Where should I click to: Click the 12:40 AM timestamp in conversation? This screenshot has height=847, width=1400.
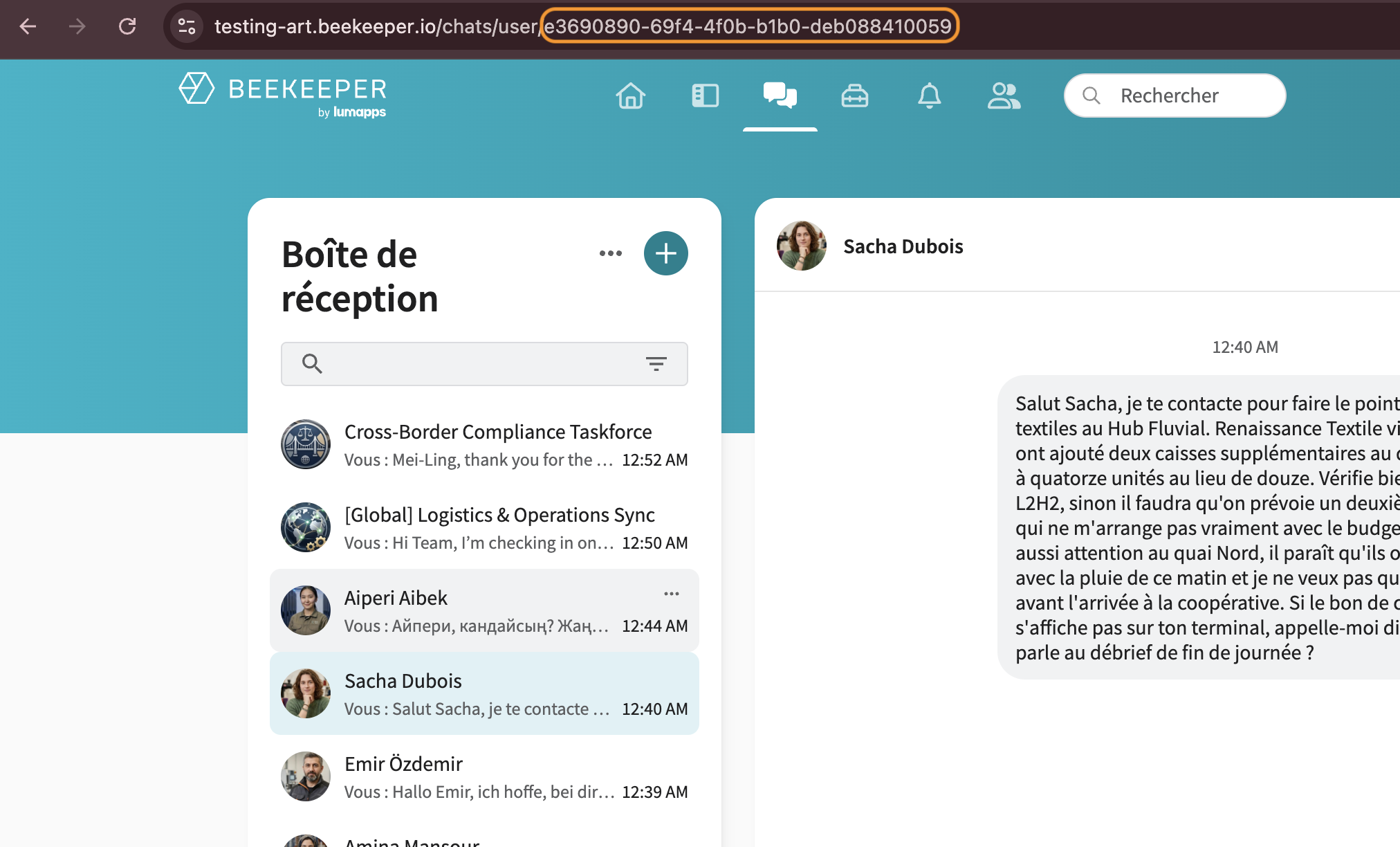click(x=1245, y=347)
